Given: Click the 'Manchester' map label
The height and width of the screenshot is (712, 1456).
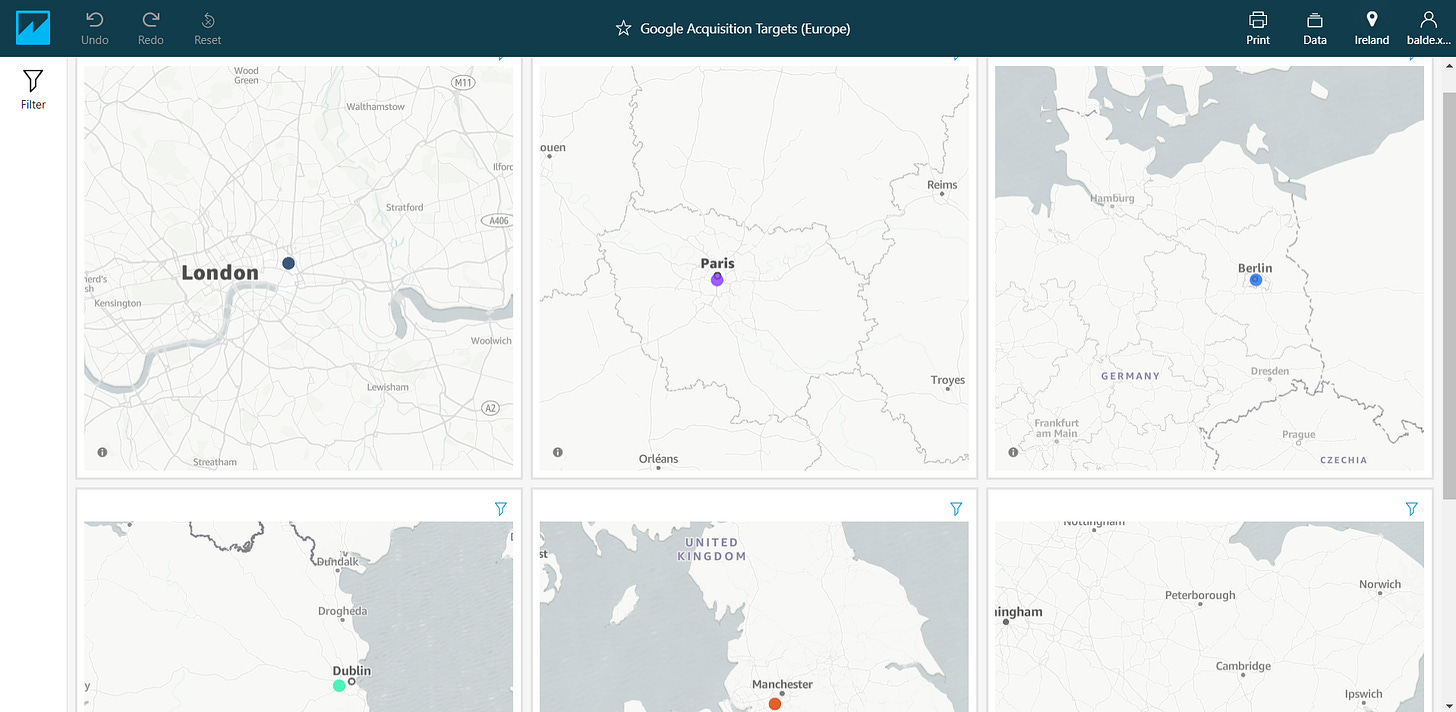Looking at the screenshot, I should (783, 684).
